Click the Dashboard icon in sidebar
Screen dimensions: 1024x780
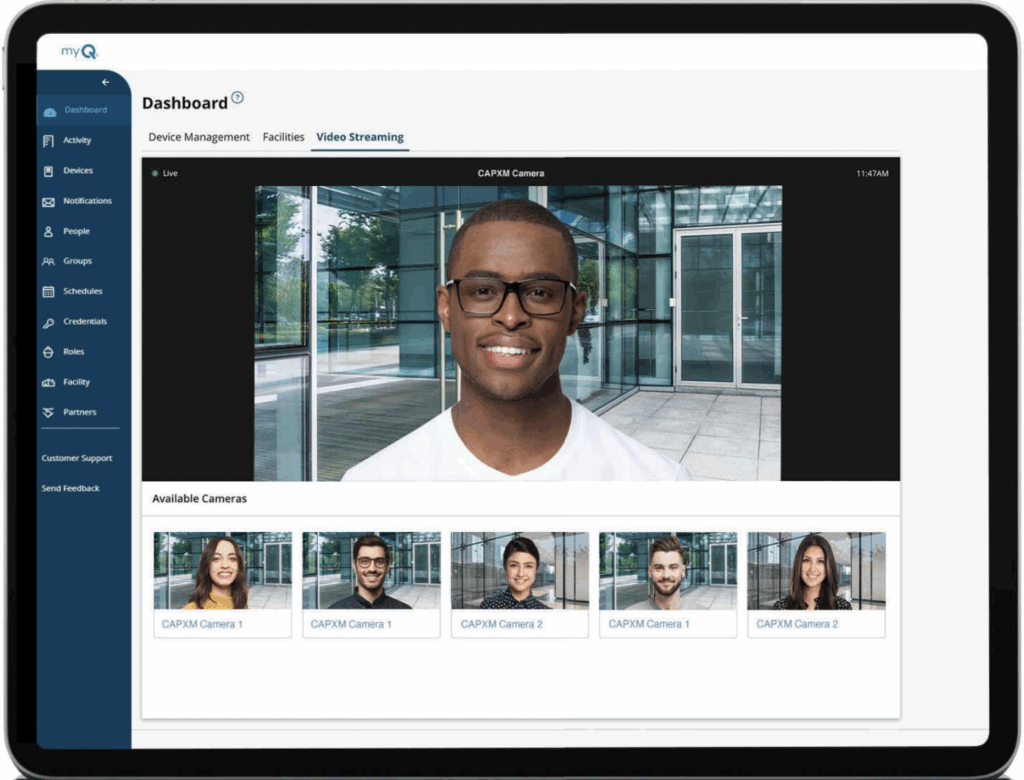49,111
